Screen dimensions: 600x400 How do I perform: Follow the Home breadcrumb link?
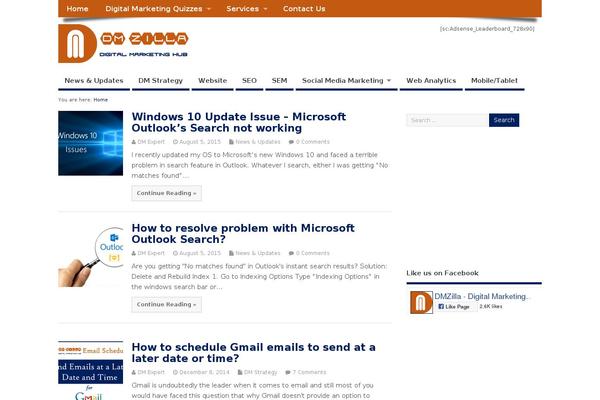[101, 100]
